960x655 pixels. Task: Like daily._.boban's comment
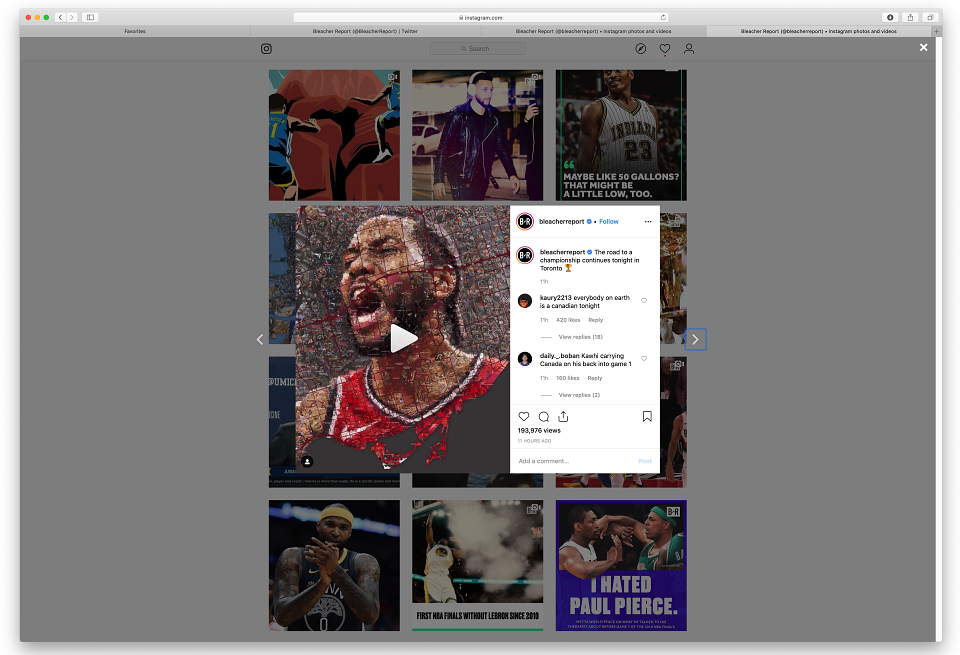coord(644,359)
